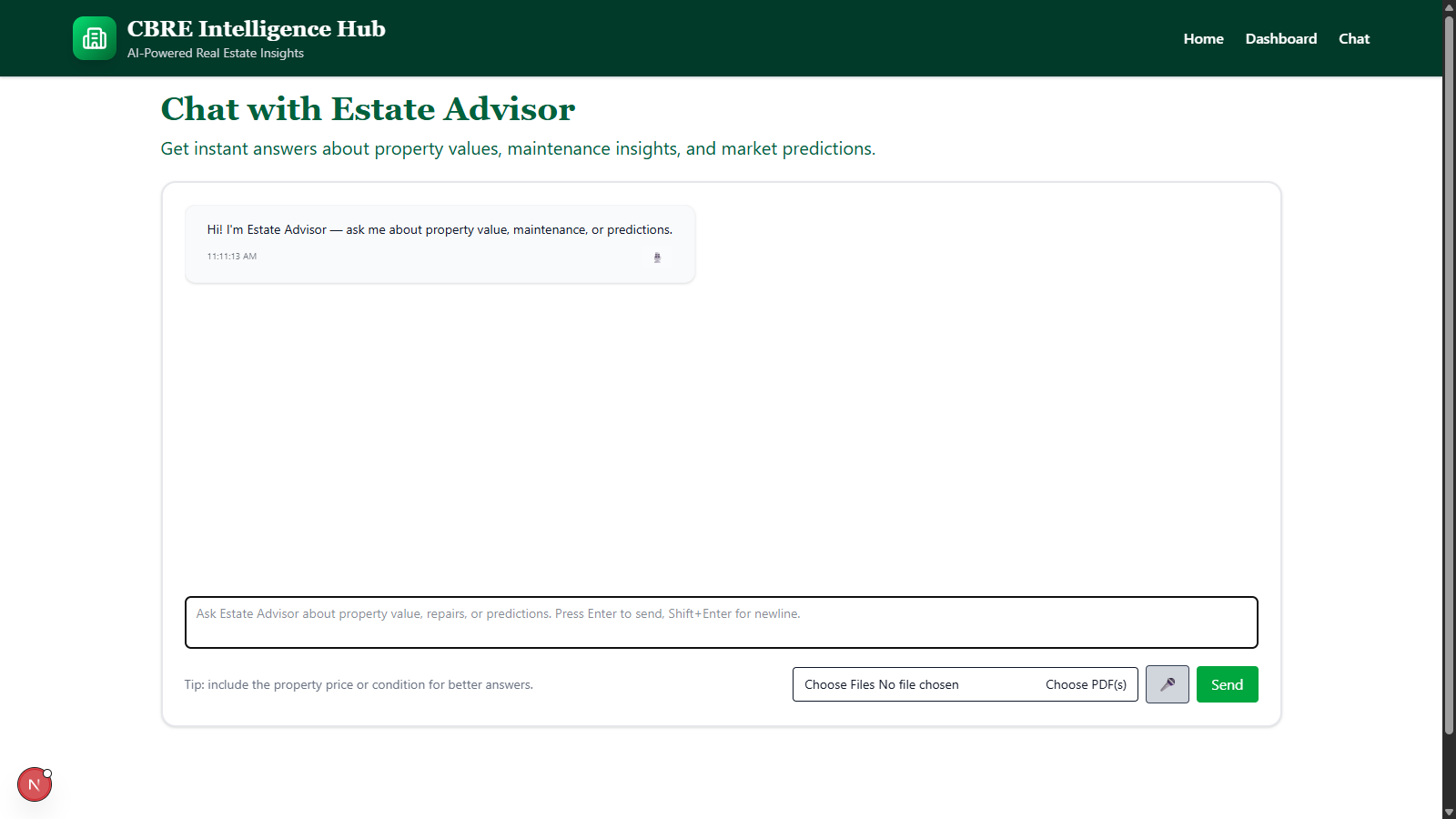The image size is (1456, 819).
Task: Focus the Ask Estate Advisor message box
Action: [722, 622]
